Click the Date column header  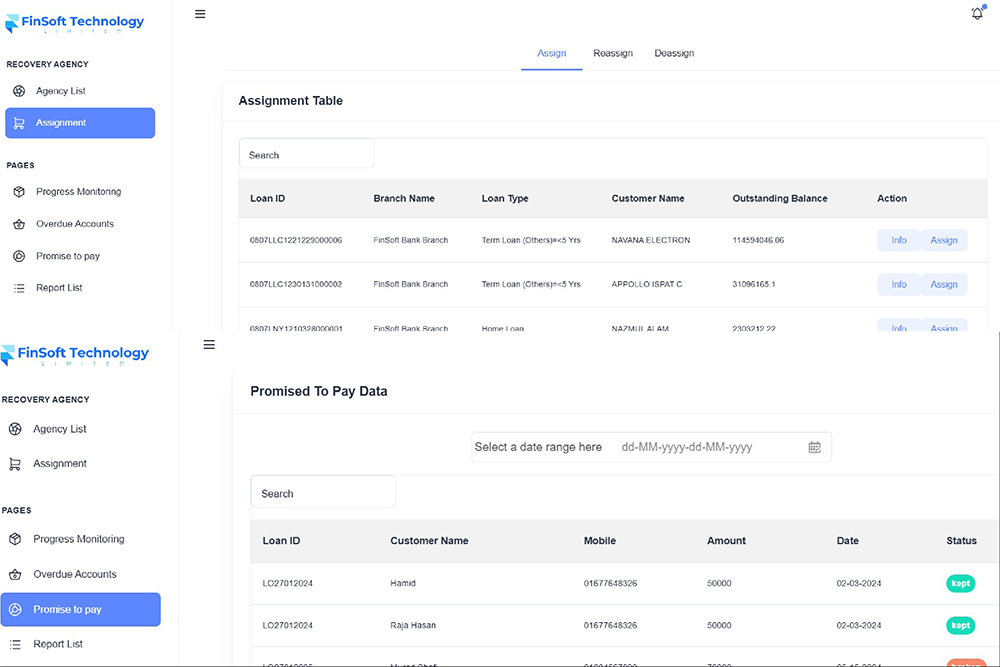(x=848, y=541)
